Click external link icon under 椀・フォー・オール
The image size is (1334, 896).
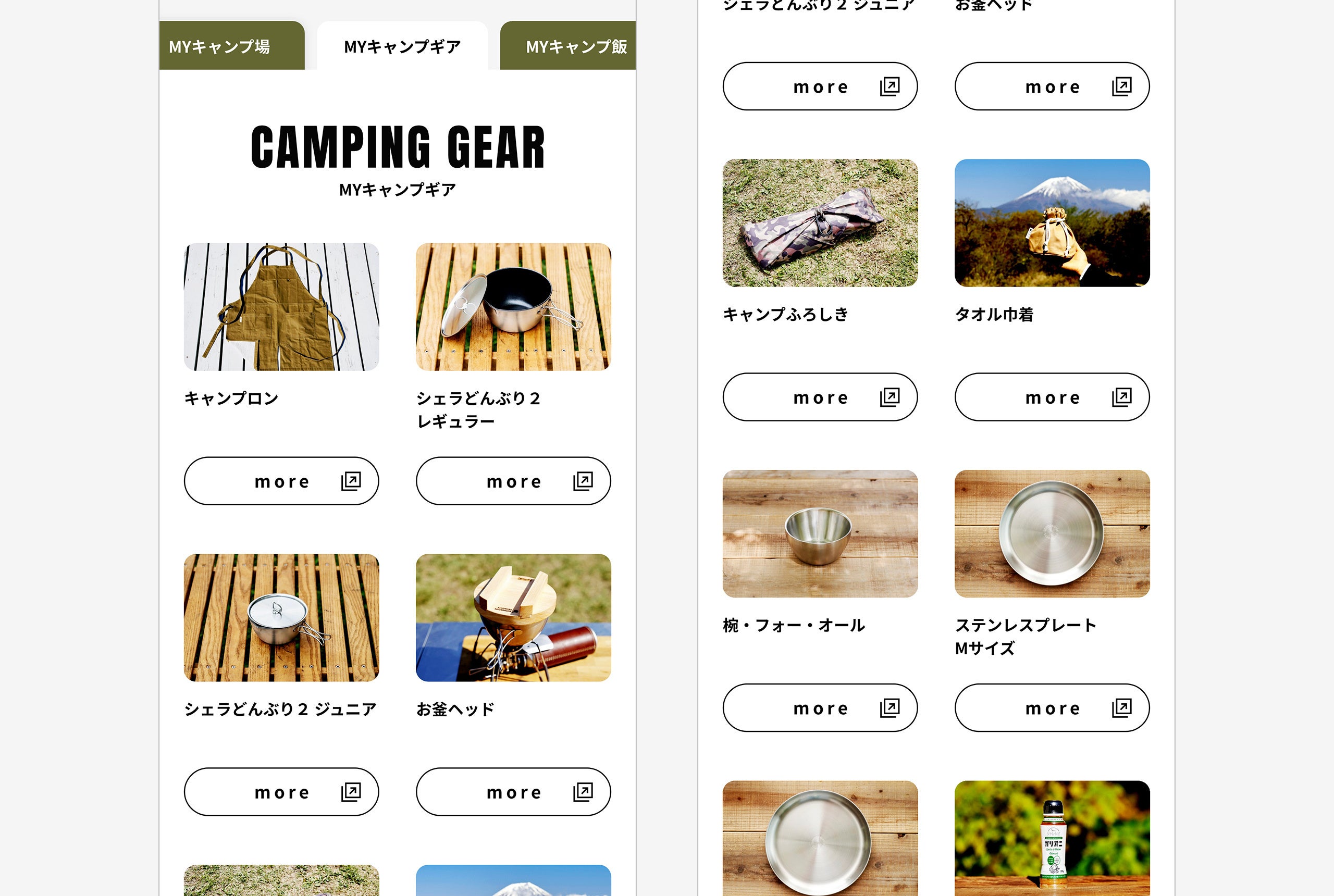click(x=890, y=708)
